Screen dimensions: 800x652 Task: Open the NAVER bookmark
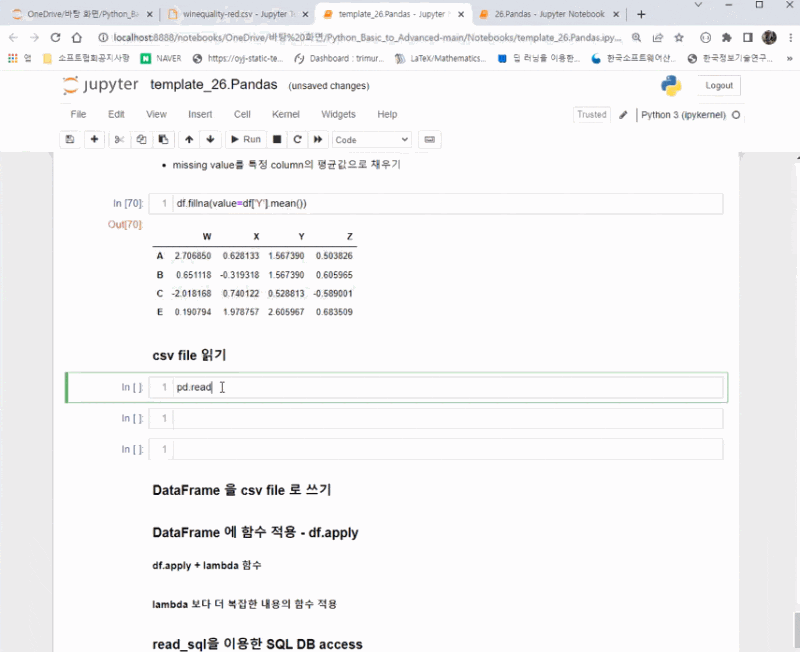161,59
